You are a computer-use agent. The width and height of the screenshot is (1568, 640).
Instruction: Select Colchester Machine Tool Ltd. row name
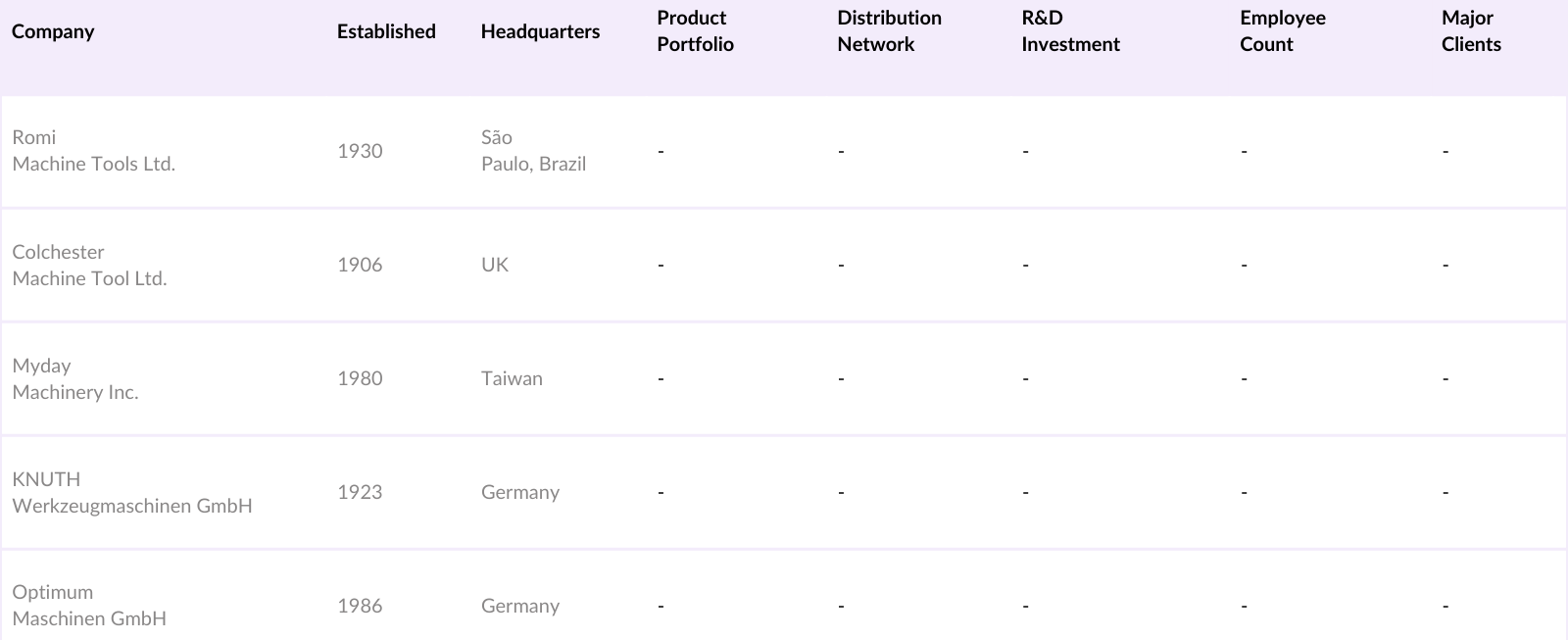[89, 265]
